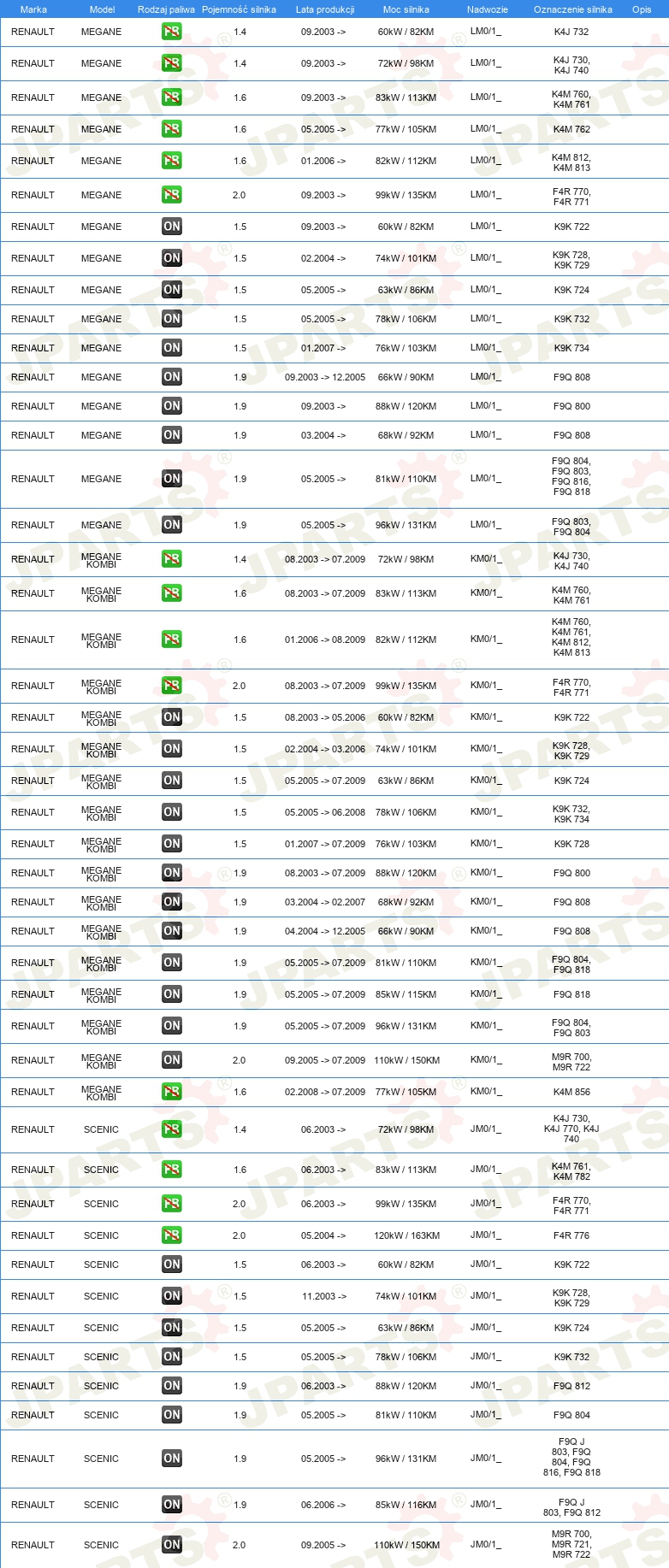
Task: Select diesel icon in Megane LM0/1_ 68kW / 92KM row
Action: click(172, 435)
